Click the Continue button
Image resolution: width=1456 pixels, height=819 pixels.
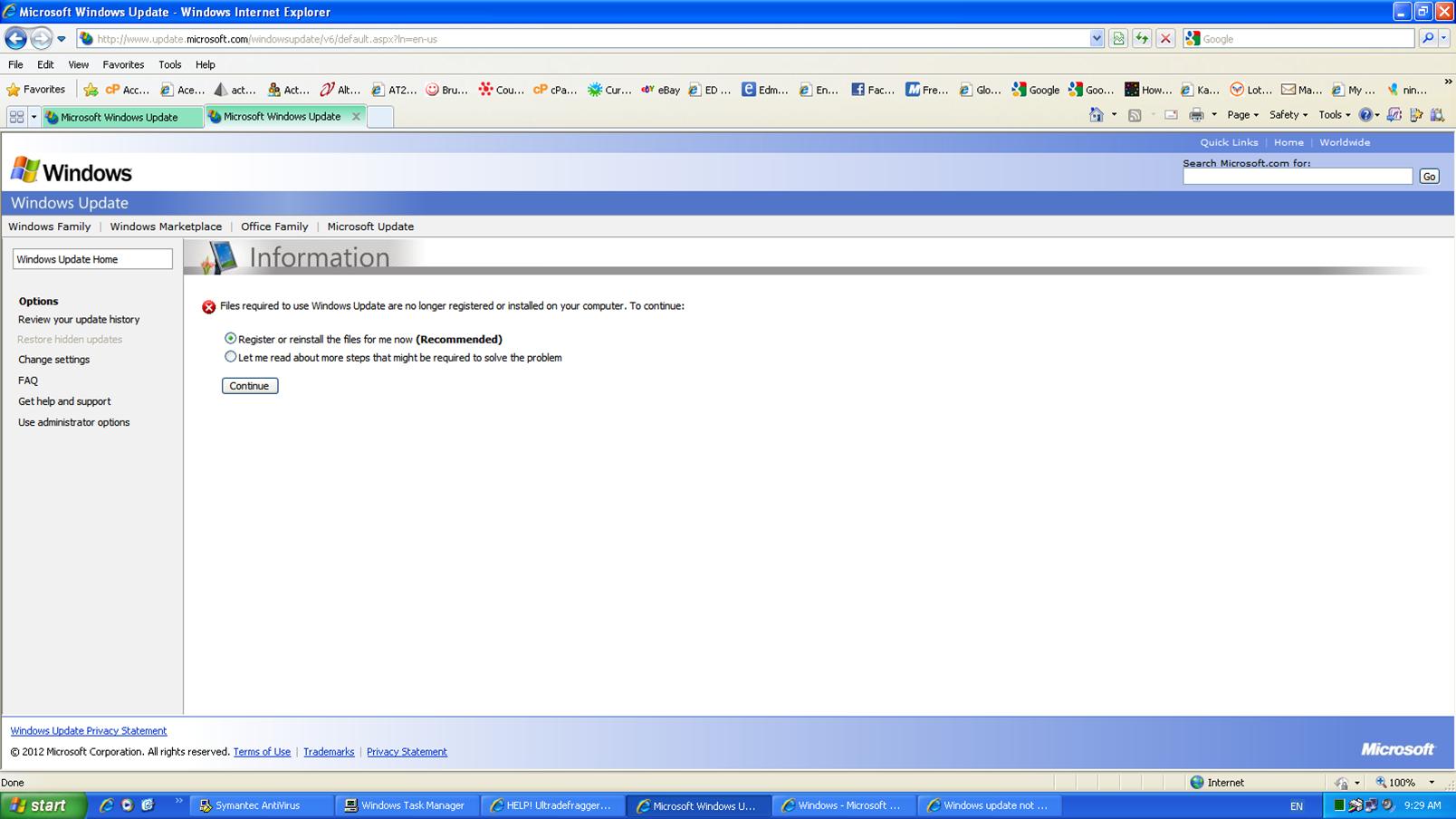[x=250, y=386]
